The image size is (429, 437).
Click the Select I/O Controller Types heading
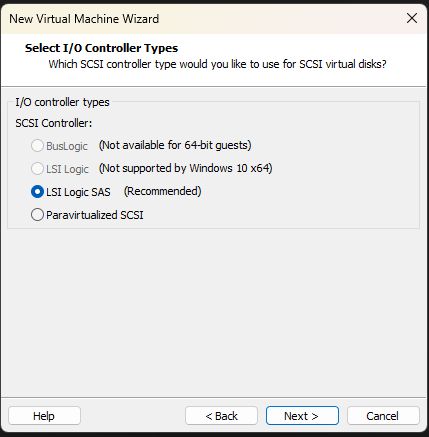coord(101,48)
